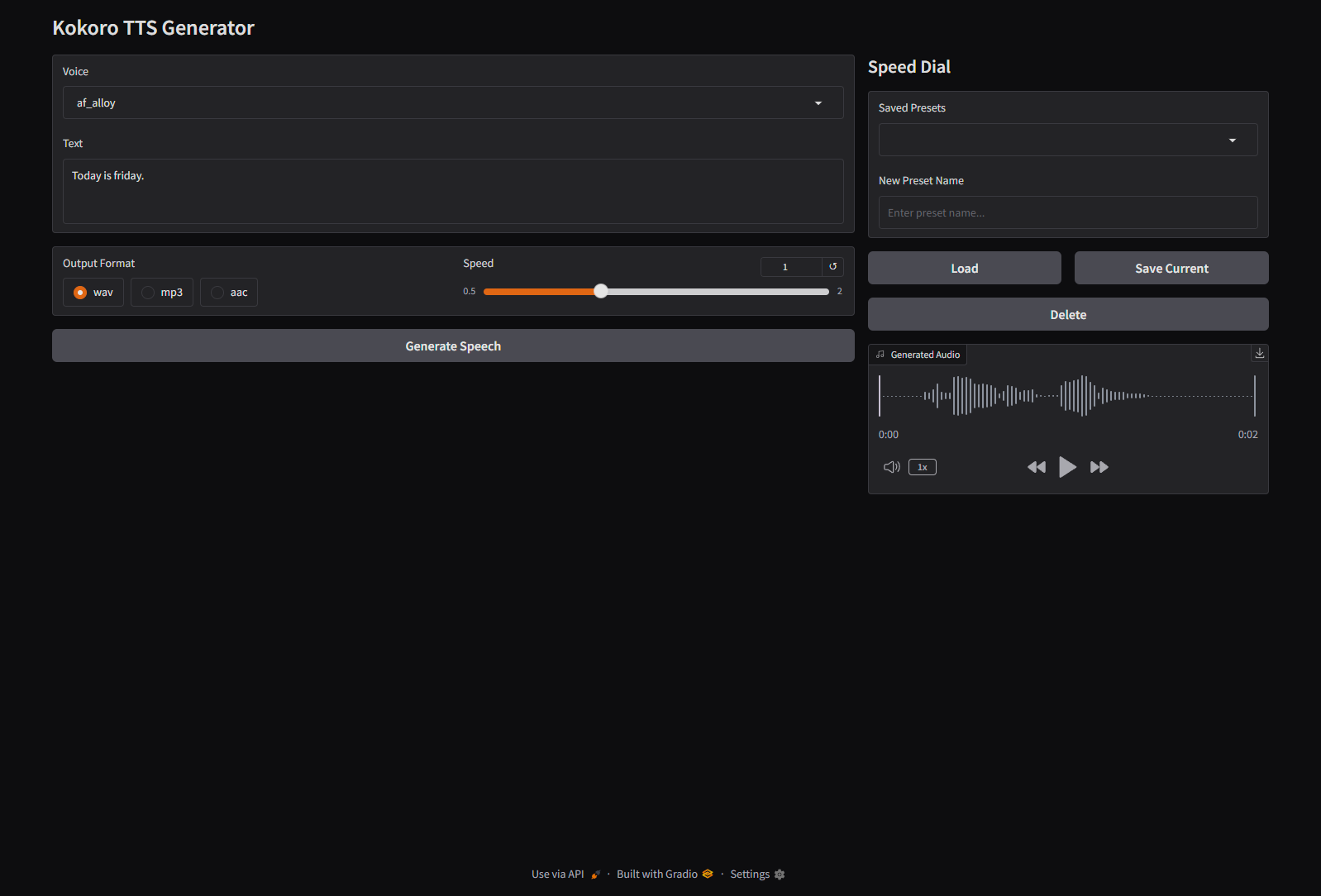Click the Gradio logo icon in footer

(x=708, y=874)
